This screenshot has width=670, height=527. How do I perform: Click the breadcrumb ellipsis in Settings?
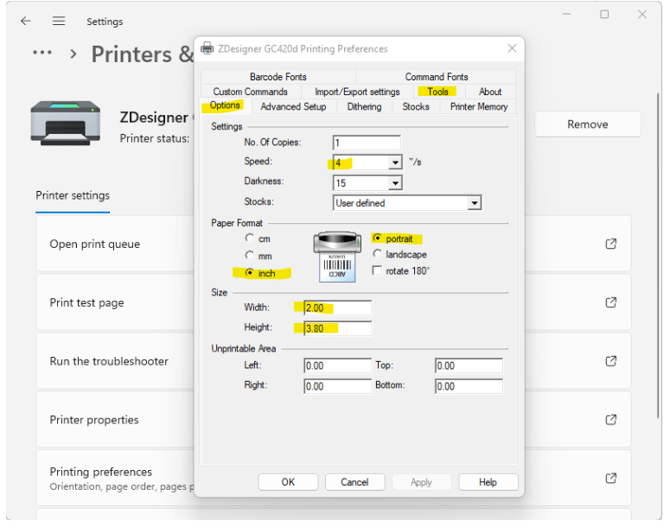(x=42, y=53)
